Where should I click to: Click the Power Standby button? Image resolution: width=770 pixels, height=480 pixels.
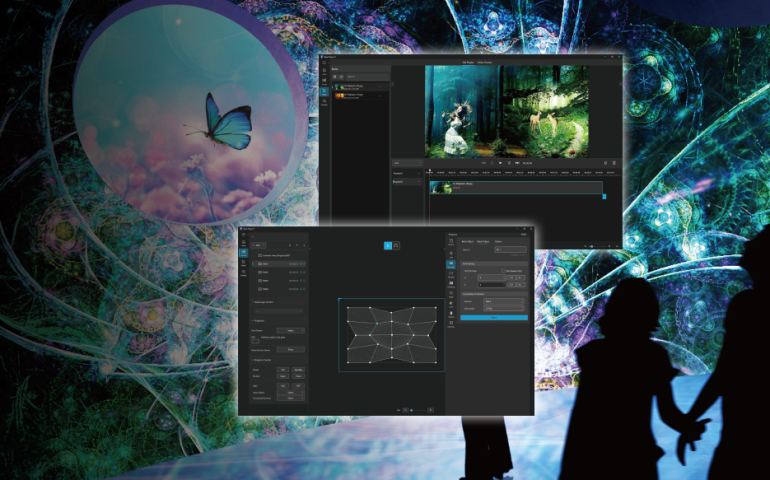298,370
